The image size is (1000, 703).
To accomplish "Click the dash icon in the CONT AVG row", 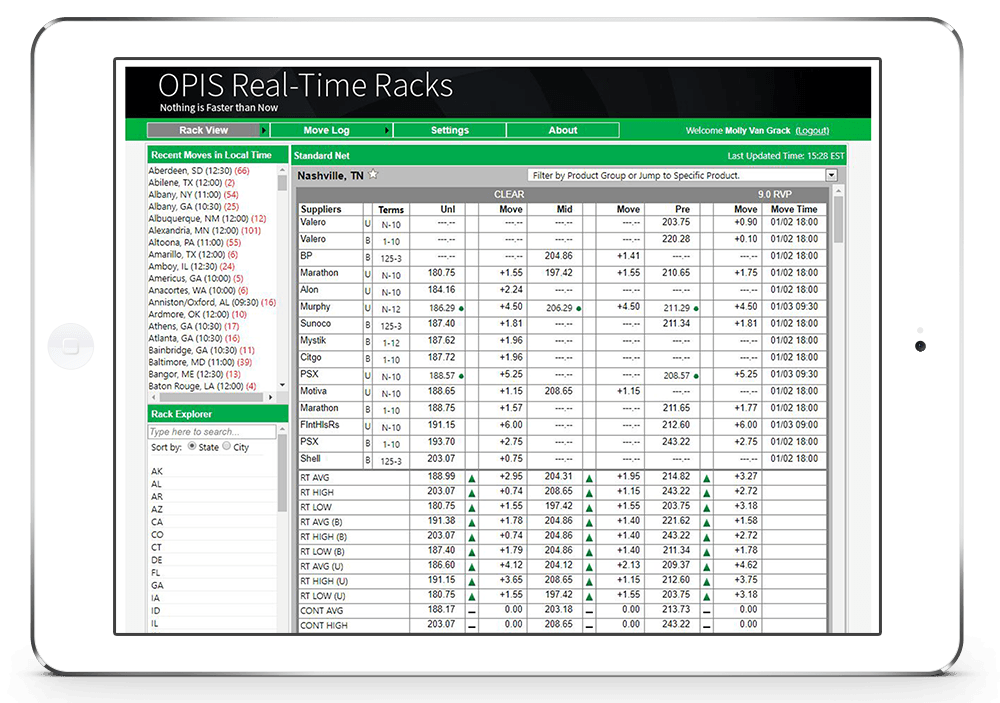I will (x=471, y=610).
